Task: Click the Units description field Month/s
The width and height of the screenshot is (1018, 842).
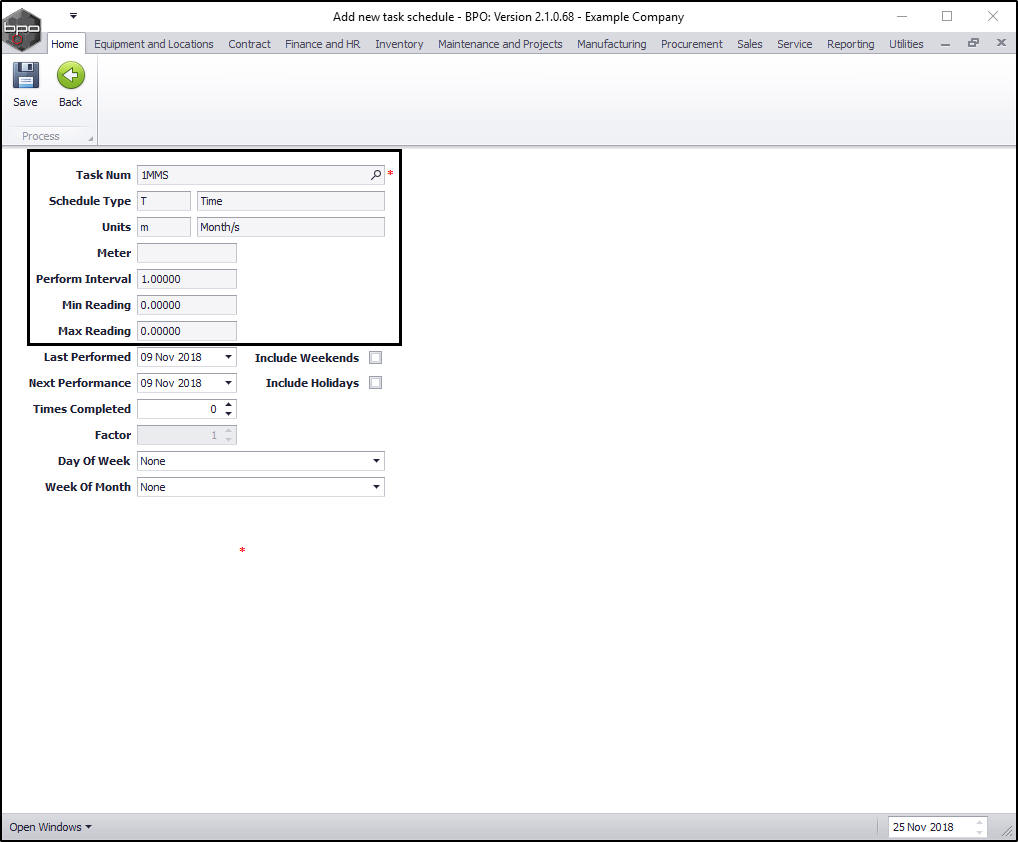Action: click(291, 227)
